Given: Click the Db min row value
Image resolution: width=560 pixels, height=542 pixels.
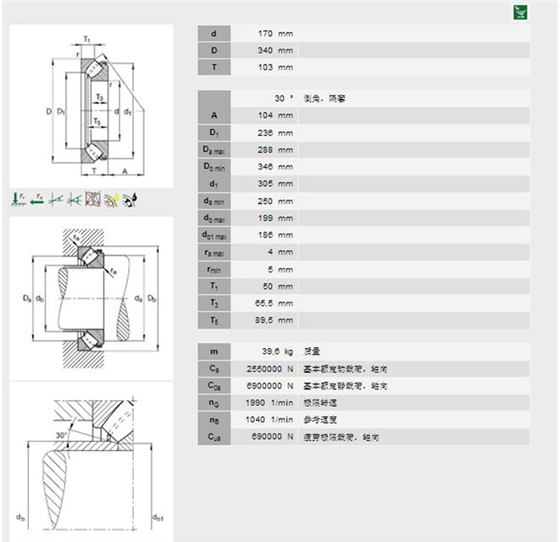Looking at the screenshot, I should (x=275, y=166).
